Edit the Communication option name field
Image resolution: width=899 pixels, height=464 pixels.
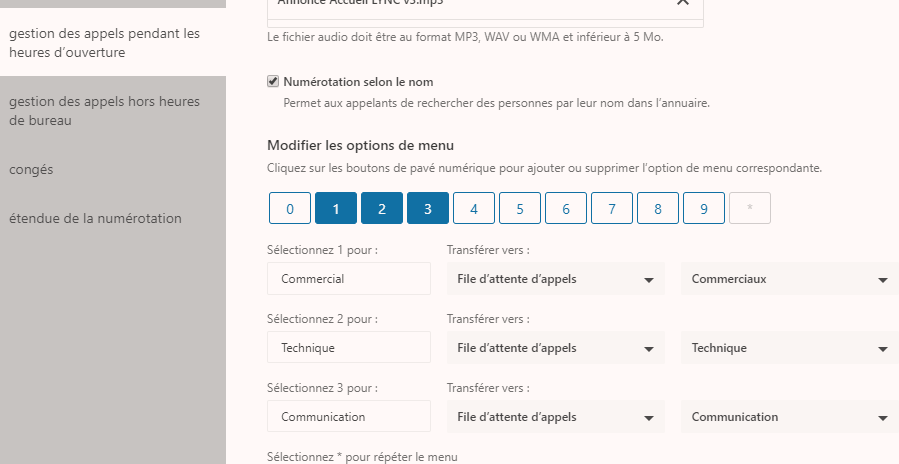point(349,416)
